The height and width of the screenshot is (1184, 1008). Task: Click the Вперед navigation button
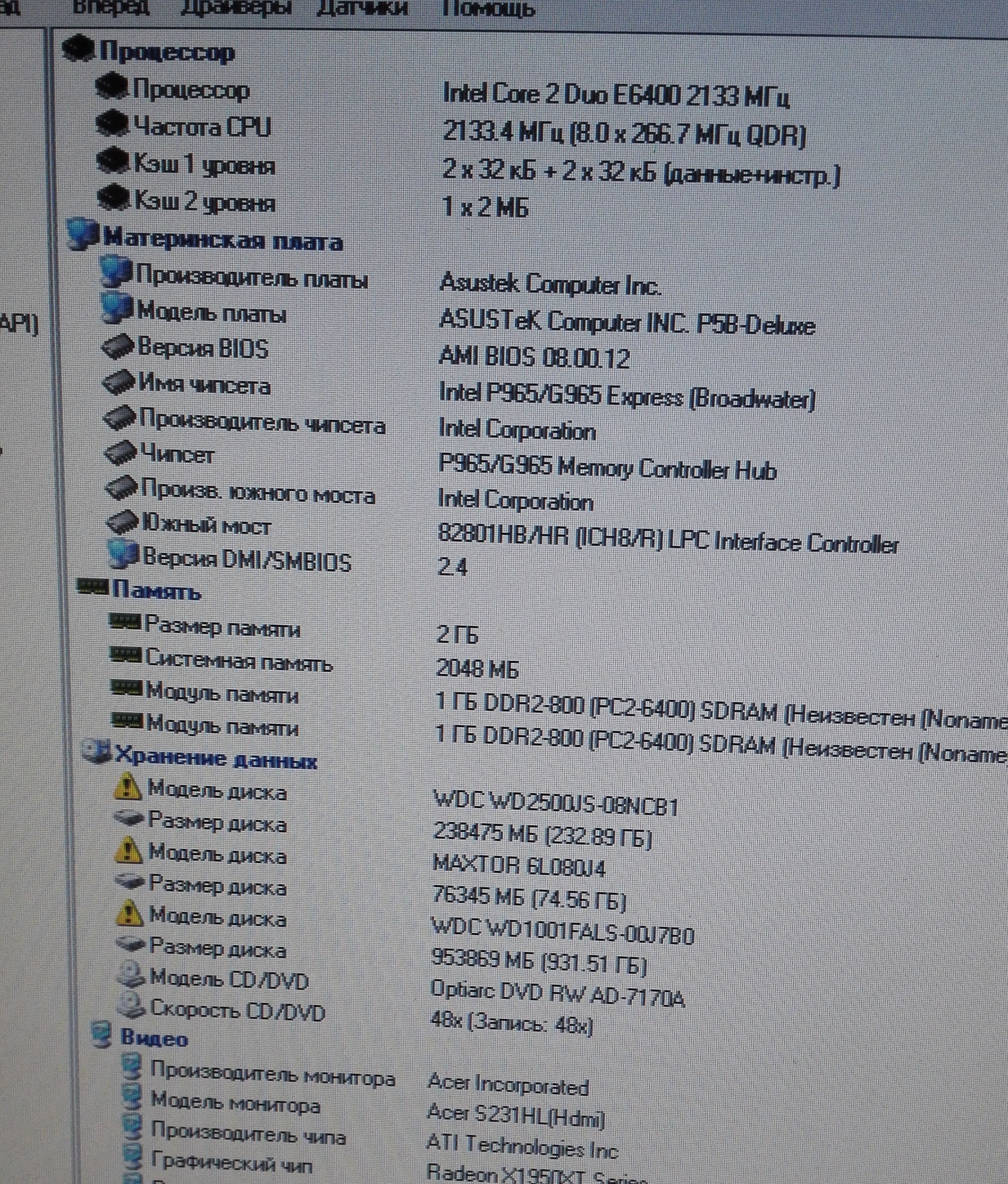pos(111,7)
